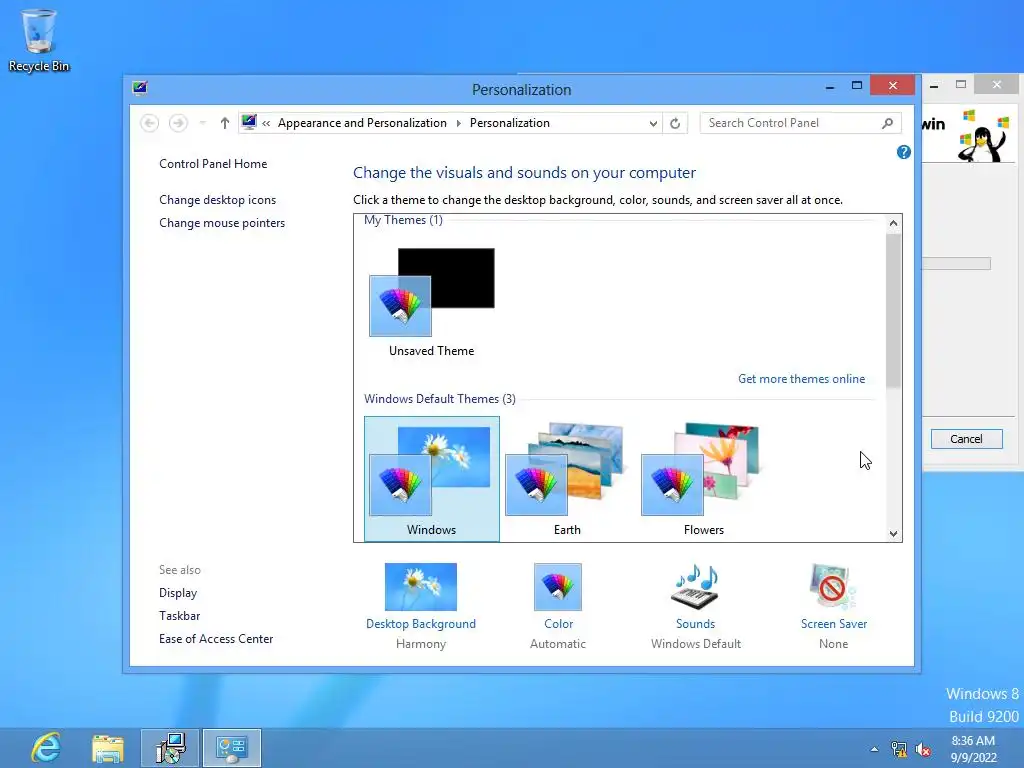Go back with the Back arrow

point(150,123)
